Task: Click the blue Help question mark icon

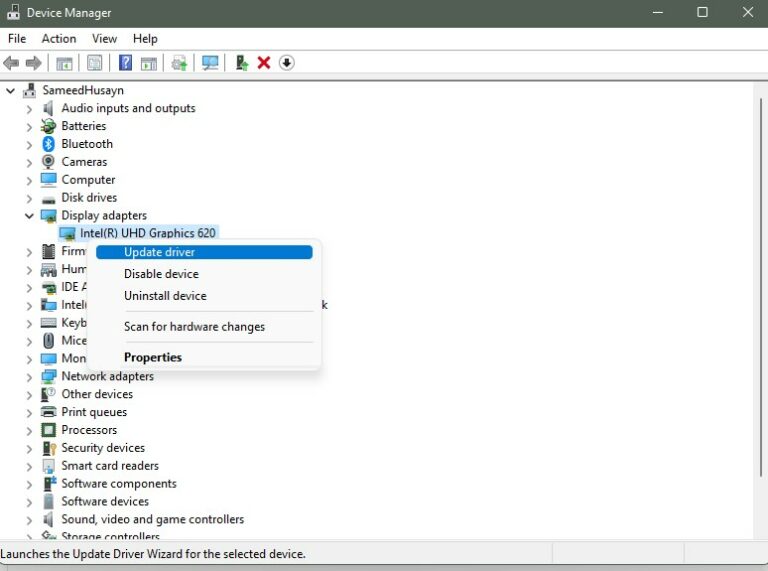Action: [x=125, y=63]
